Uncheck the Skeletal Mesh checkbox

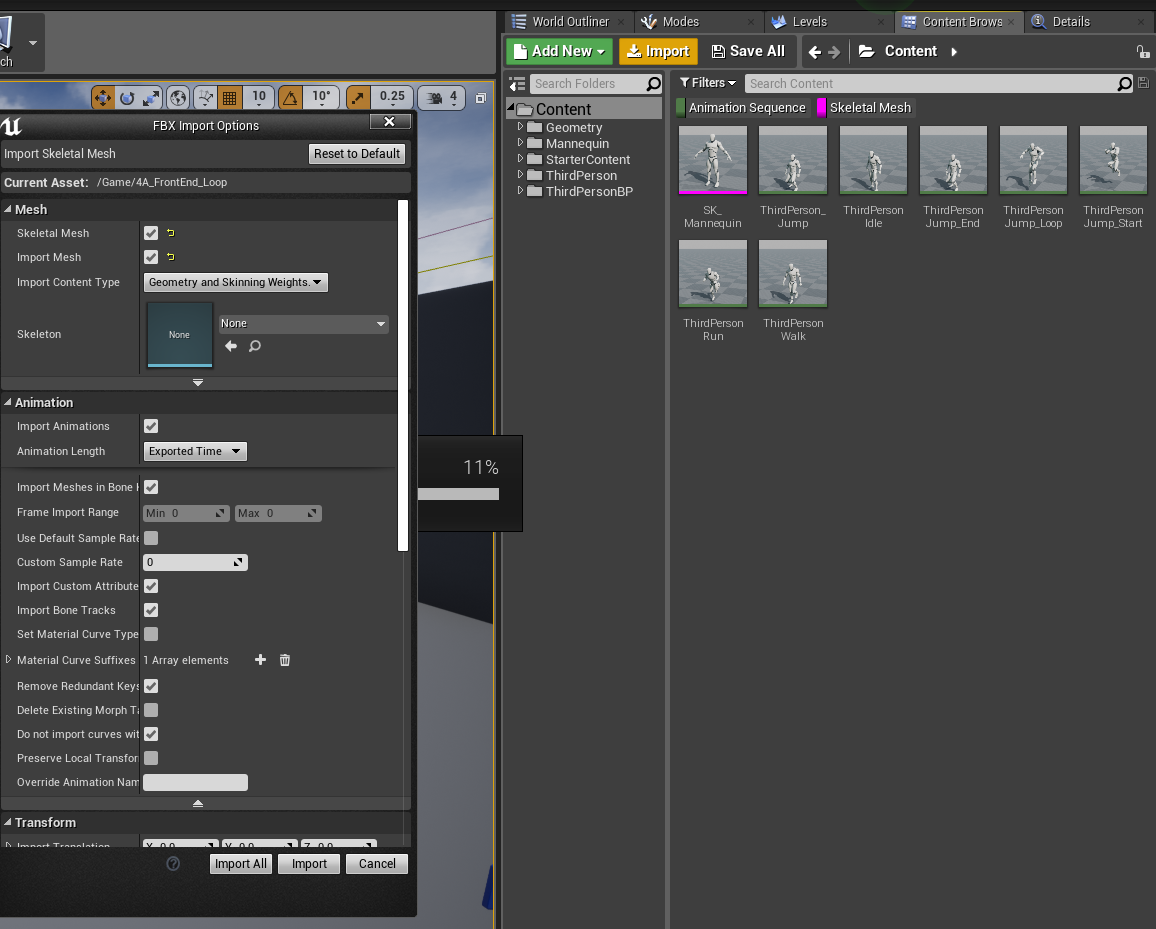click(x=151, y=233)
